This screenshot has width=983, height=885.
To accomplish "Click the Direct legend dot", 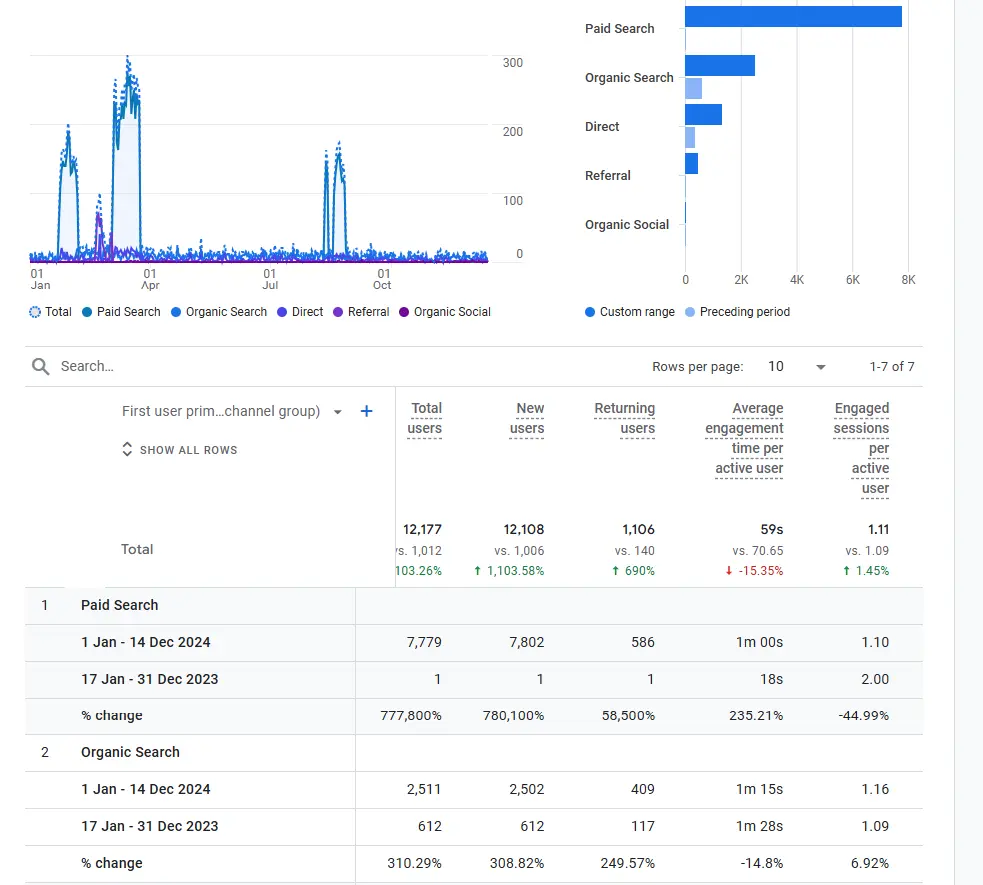I will click(x=285, y=312).
